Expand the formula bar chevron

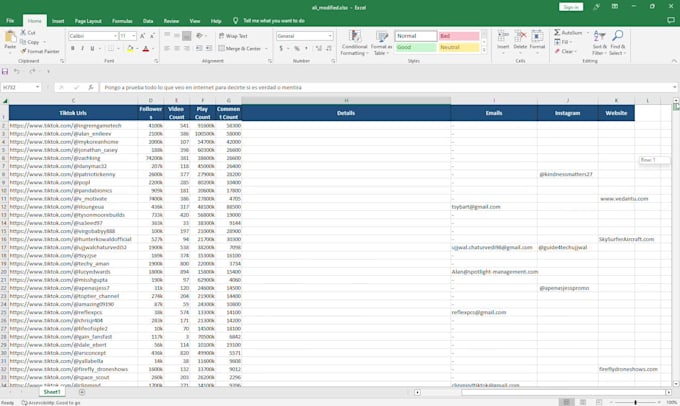coord(674,87)
